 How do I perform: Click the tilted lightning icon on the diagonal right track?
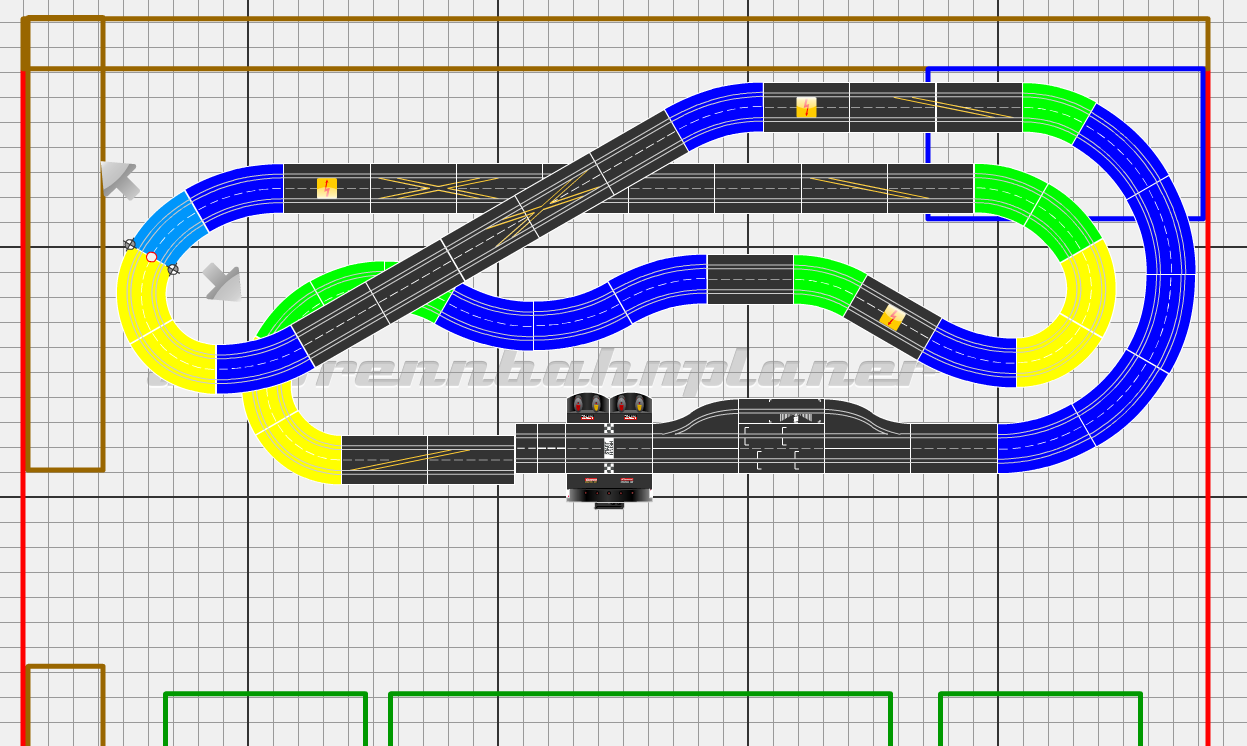click(x=892, y=318)
